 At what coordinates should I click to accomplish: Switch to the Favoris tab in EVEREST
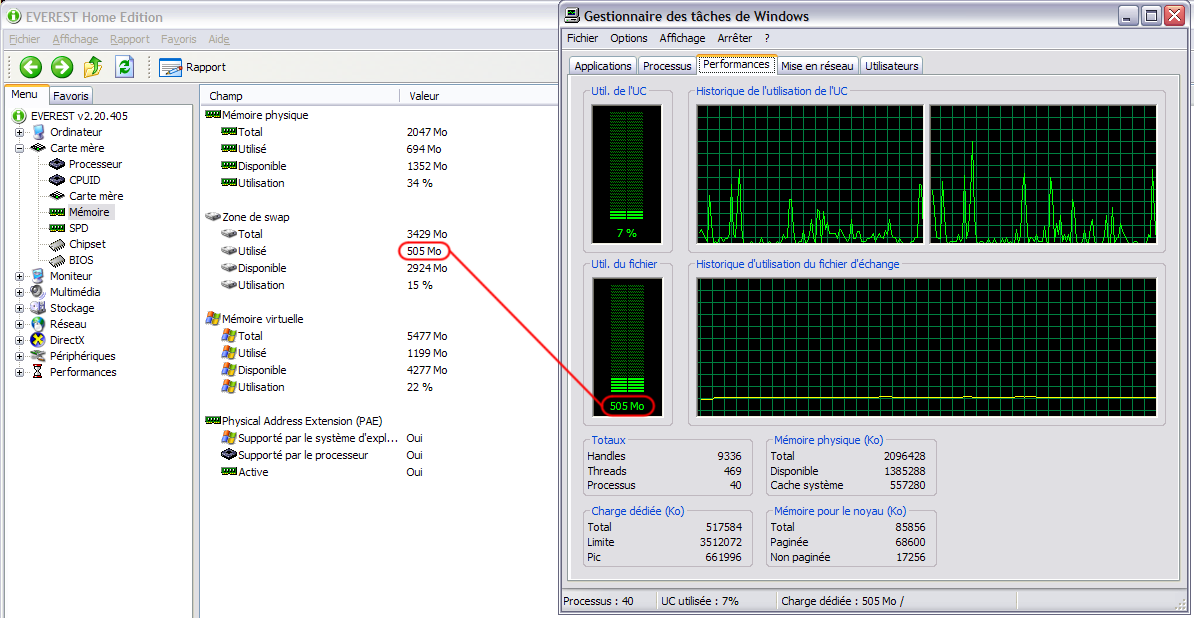click(70, 96)
